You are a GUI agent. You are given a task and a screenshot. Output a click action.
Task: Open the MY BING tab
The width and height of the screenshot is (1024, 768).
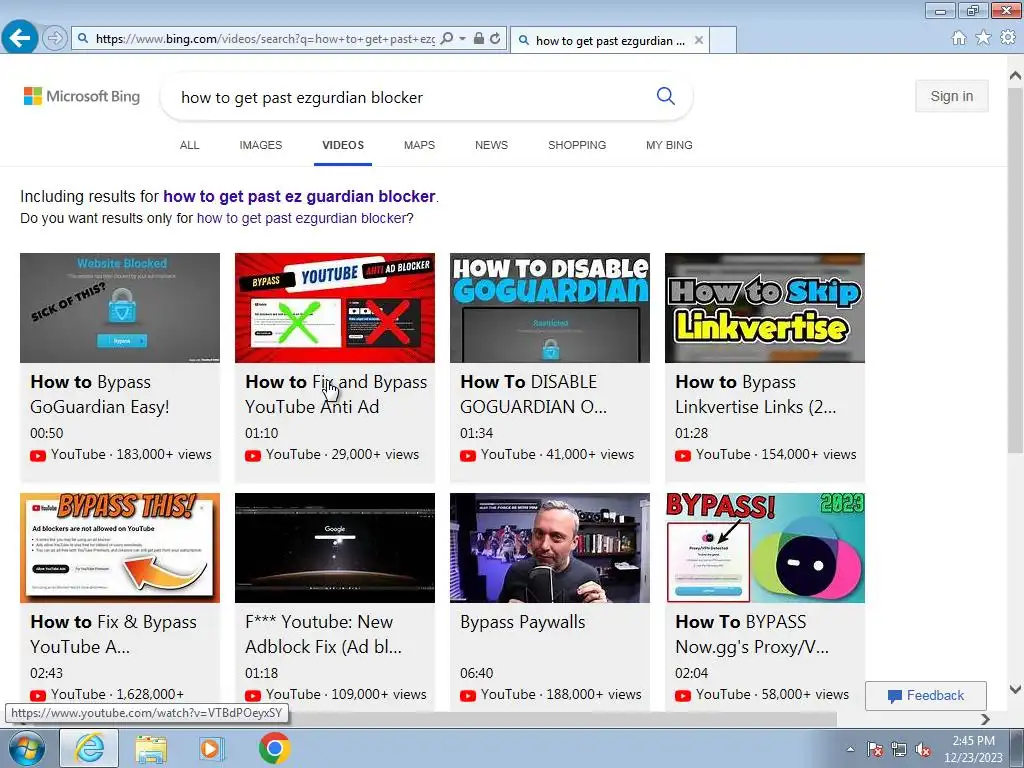click(x=669, y=145)
